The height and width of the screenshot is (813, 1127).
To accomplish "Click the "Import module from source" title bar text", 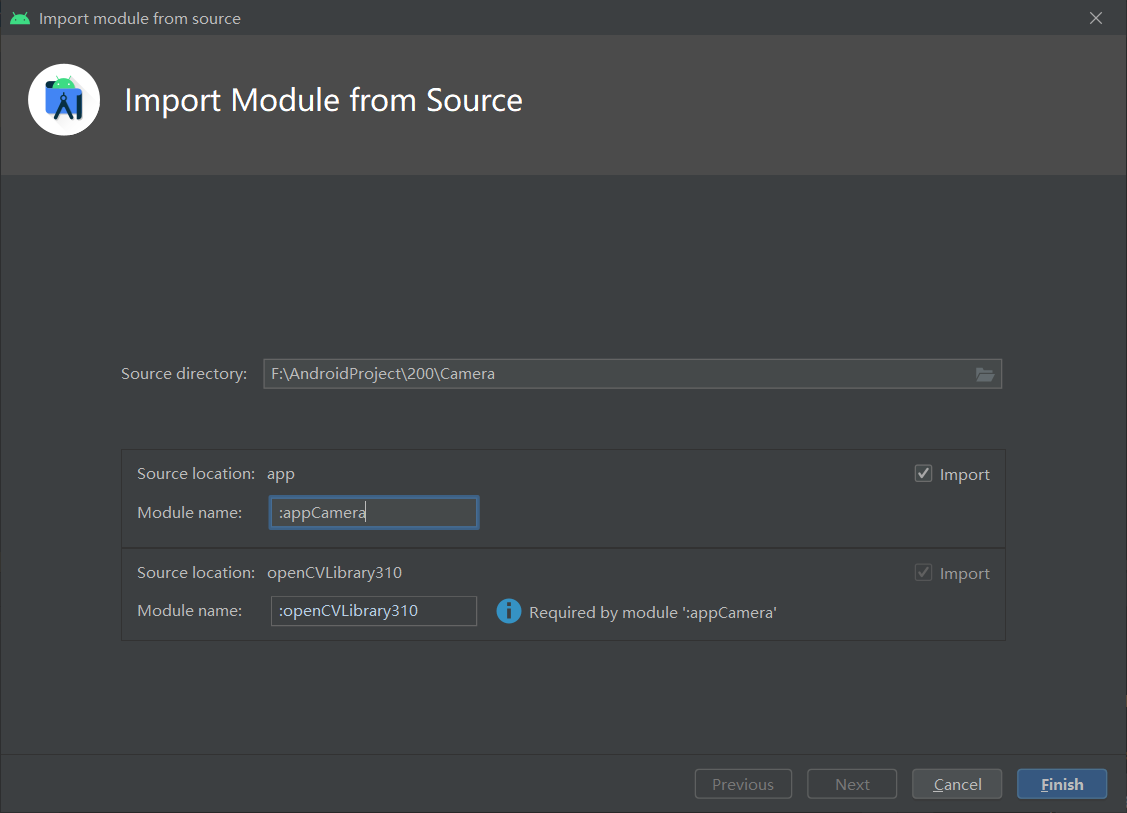I will (x=140, y=18).
